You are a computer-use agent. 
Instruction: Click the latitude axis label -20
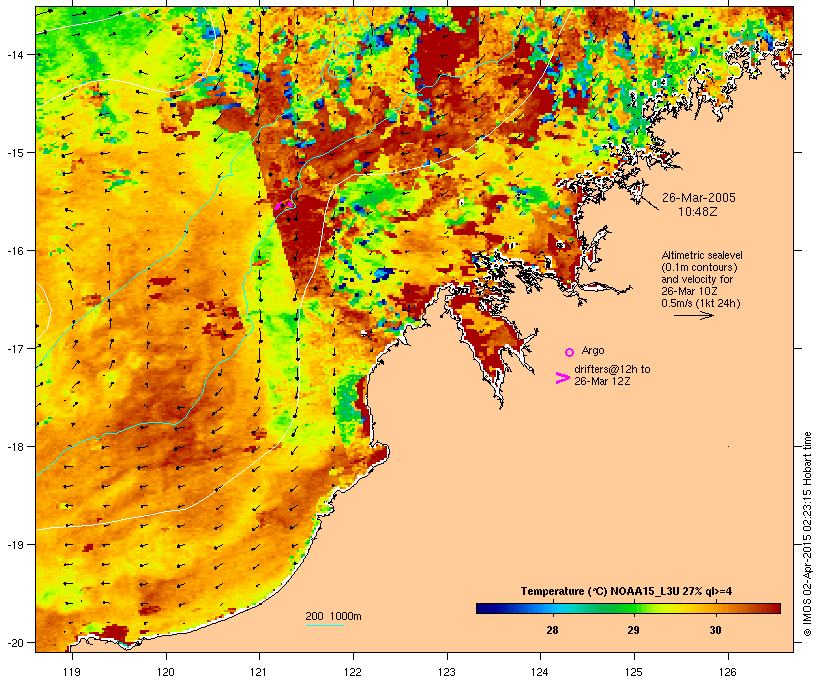(x=15, y=642)
